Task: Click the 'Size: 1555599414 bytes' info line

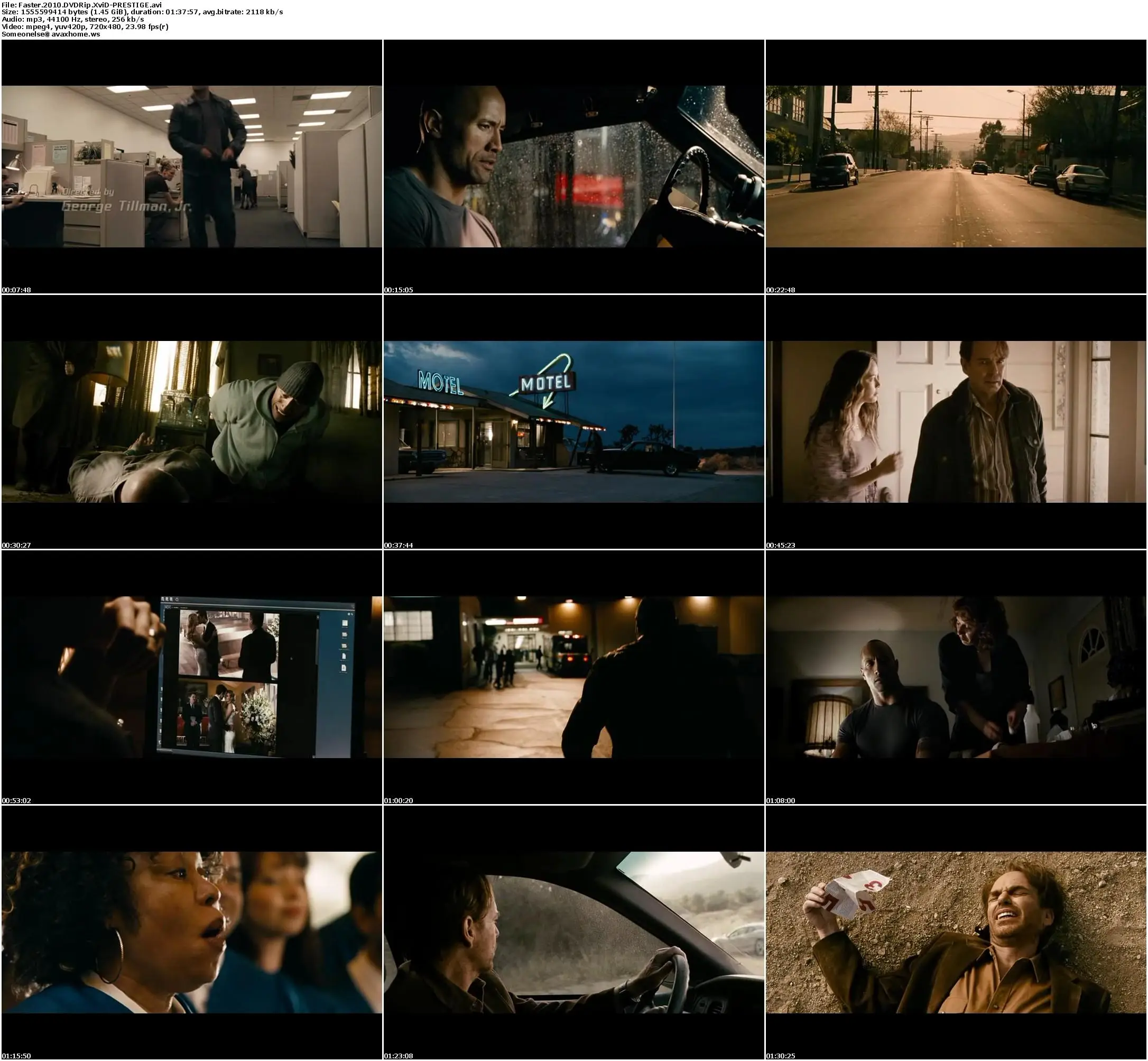Action: click(x=142, y=12)
